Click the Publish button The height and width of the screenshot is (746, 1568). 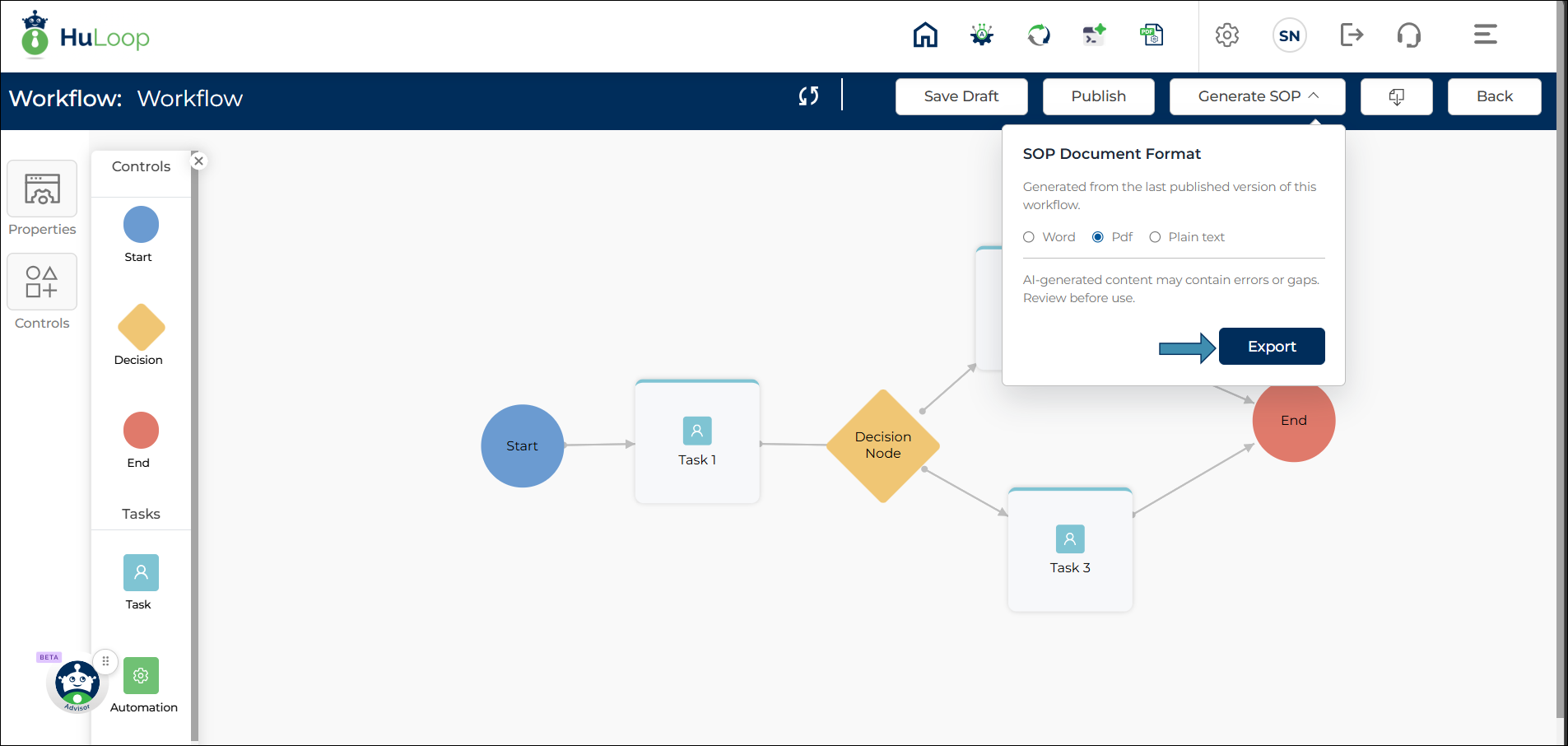(1099, 97)
